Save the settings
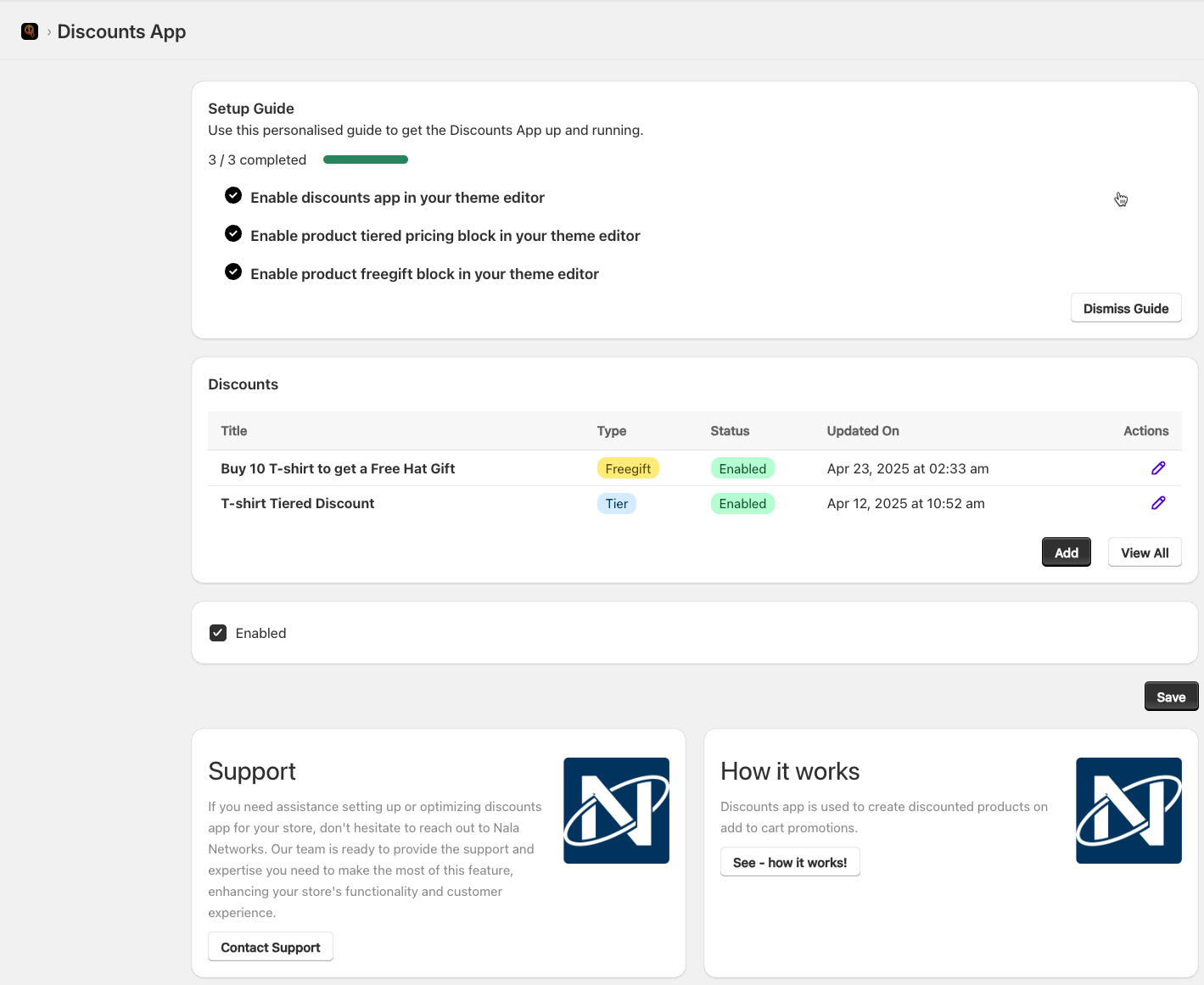Viewport: 1204px width, 985px height. (x=1171, y=697)
